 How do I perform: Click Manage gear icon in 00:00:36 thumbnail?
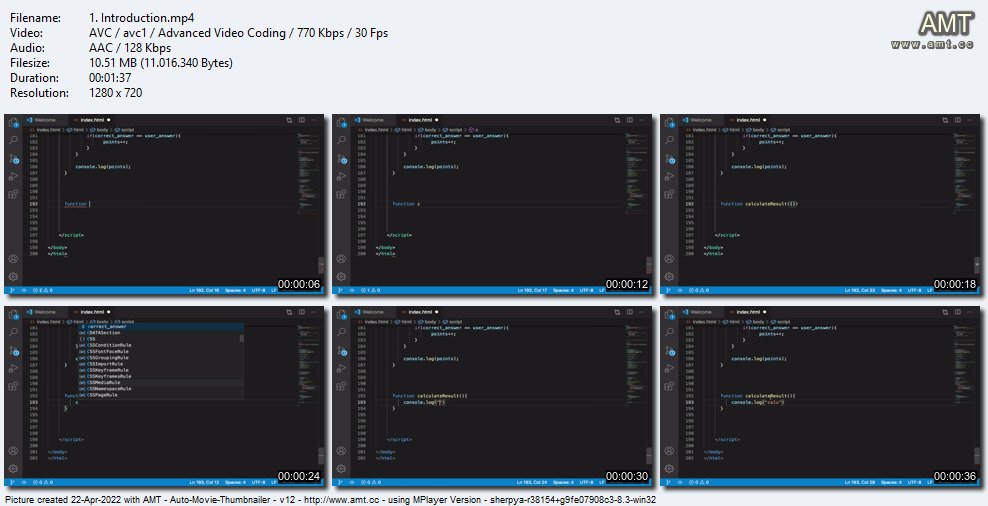point(669,469)
